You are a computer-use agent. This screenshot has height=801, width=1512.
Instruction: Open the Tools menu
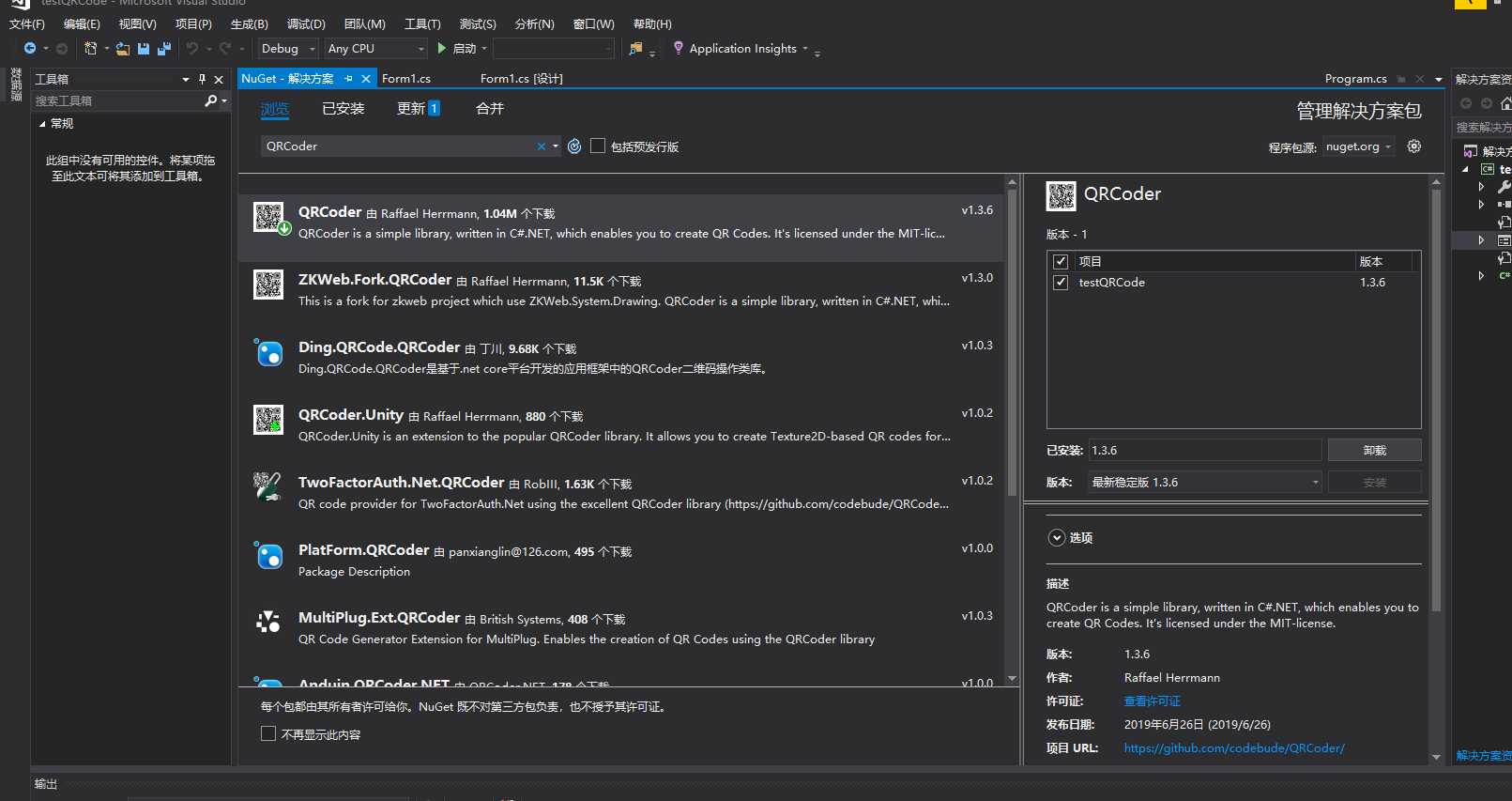point(422,24)
